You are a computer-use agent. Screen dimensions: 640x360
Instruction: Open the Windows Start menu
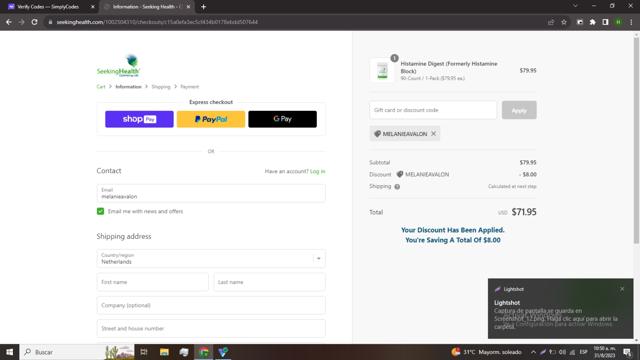click(9, 352)
